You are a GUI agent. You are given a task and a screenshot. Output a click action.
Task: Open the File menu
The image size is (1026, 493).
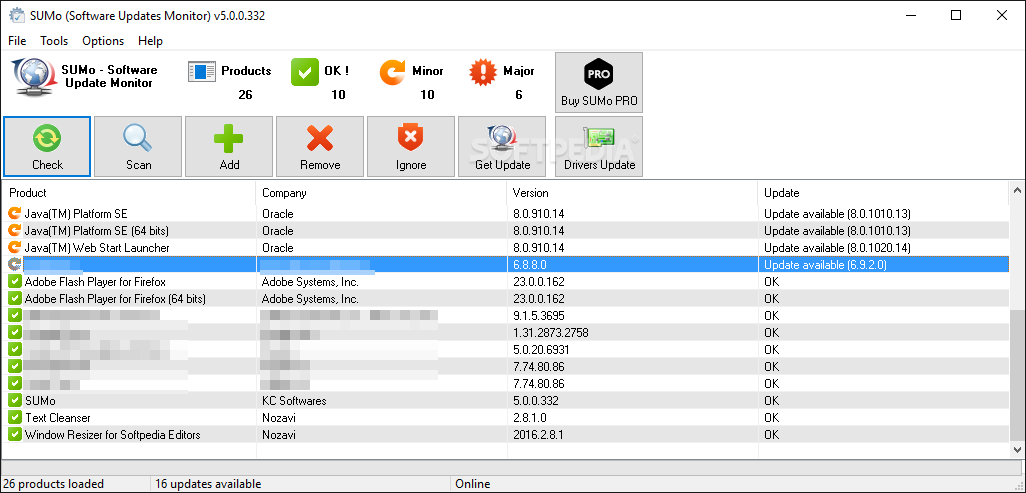click(17, 41)
